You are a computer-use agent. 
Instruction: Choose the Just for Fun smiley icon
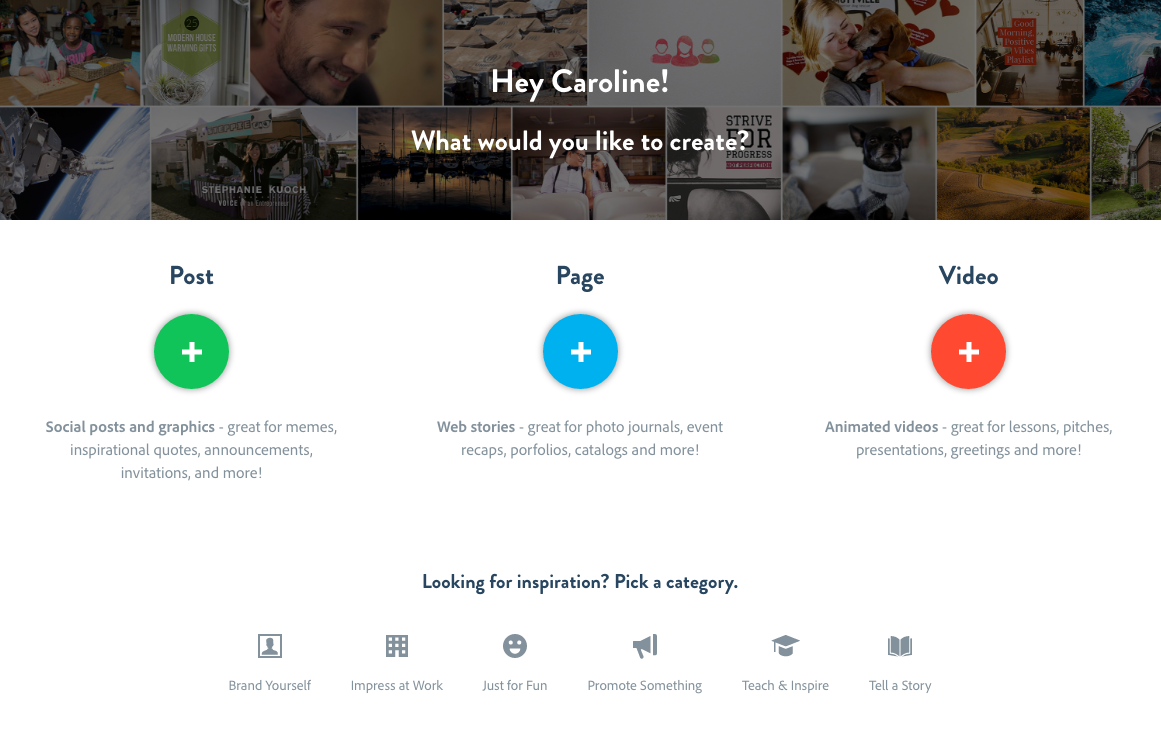coord(515,646)
